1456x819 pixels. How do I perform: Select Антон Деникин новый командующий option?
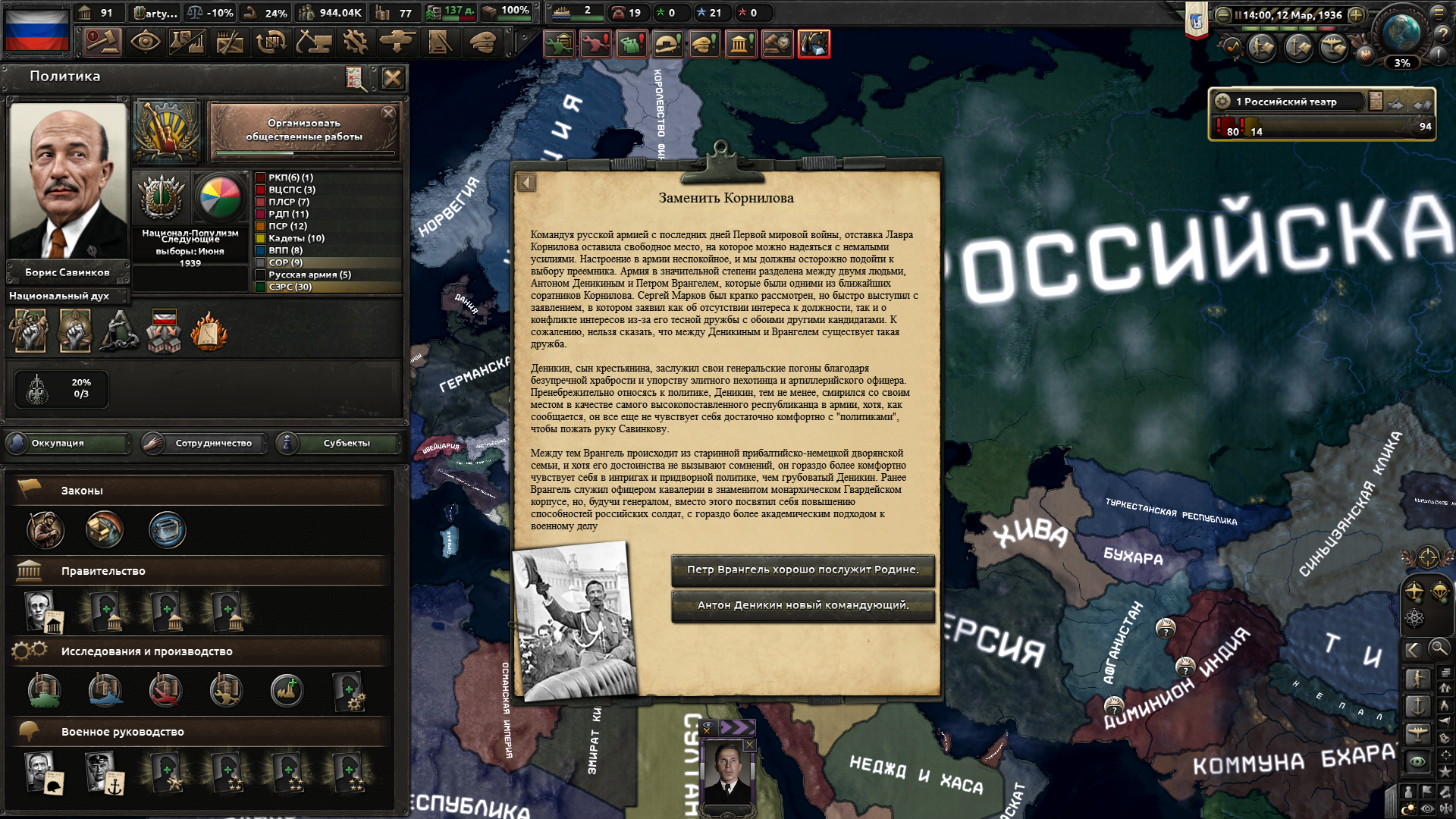tap(802, 605)
